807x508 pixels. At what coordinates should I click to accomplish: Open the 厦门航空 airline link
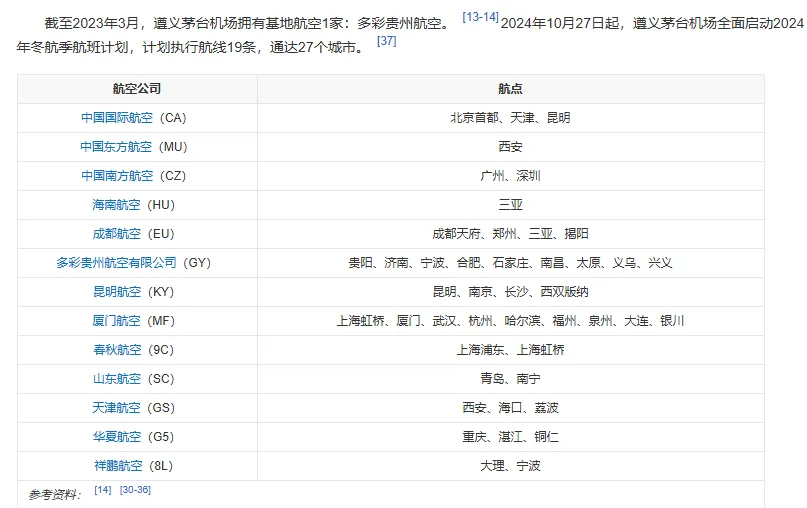[x=116, y=321]
